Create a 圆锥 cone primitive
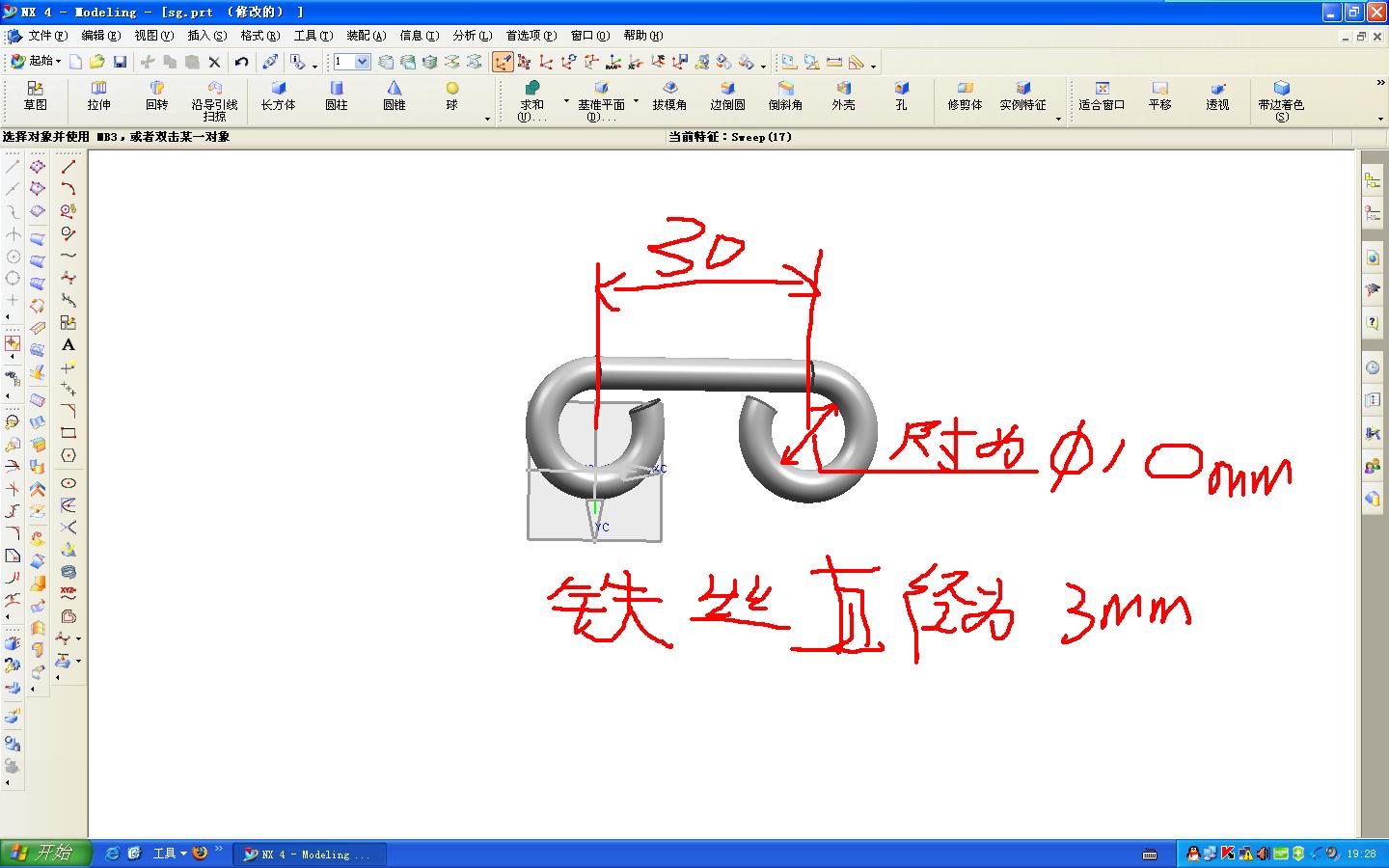The height and width of the screenshot is (868, 1389). (x=395, y=95)
